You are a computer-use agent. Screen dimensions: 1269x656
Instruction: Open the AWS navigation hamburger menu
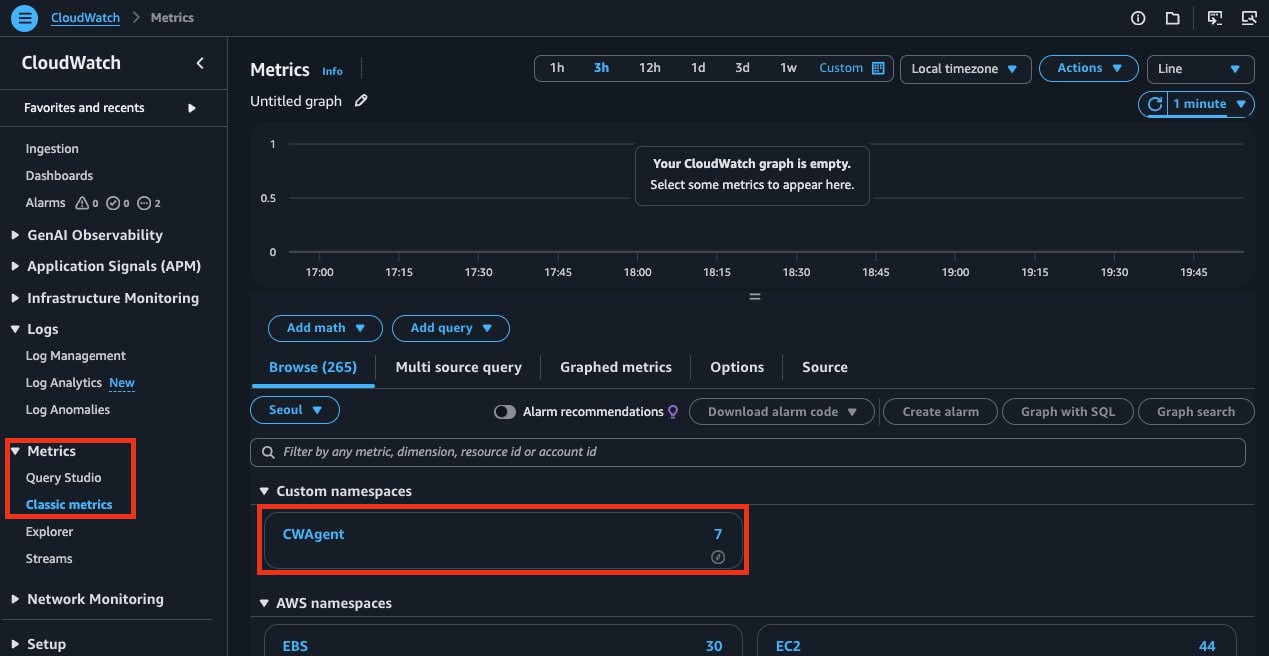(25, 18)
